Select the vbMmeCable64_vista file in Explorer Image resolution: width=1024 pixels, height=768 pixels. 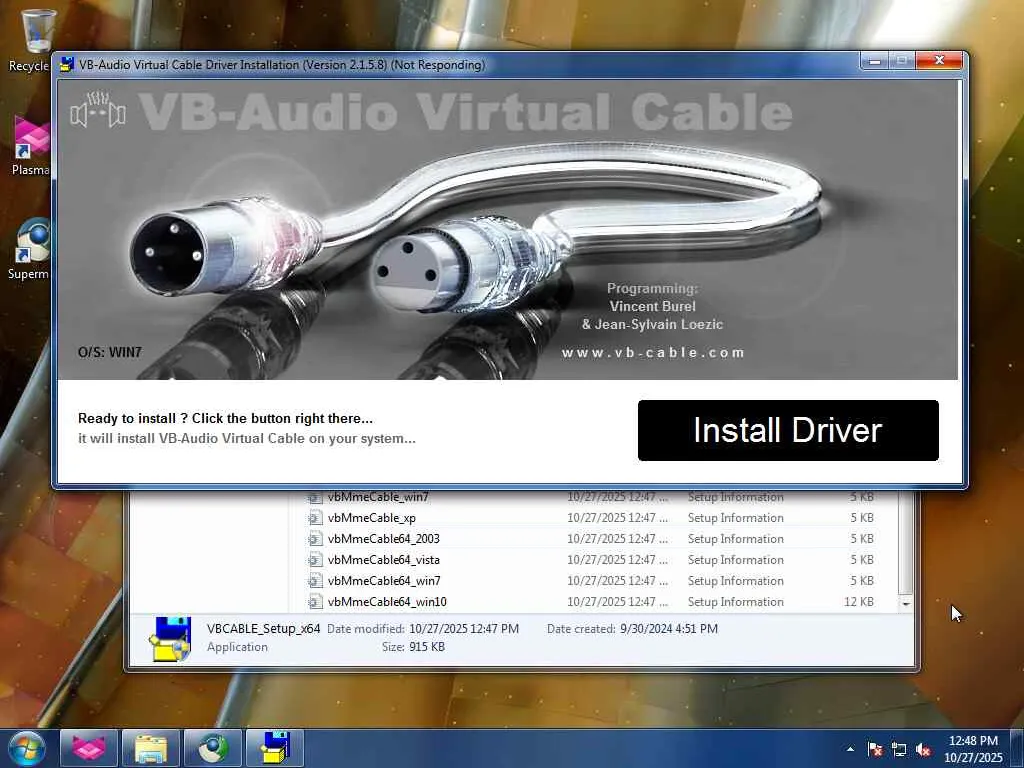coord(591,560)
